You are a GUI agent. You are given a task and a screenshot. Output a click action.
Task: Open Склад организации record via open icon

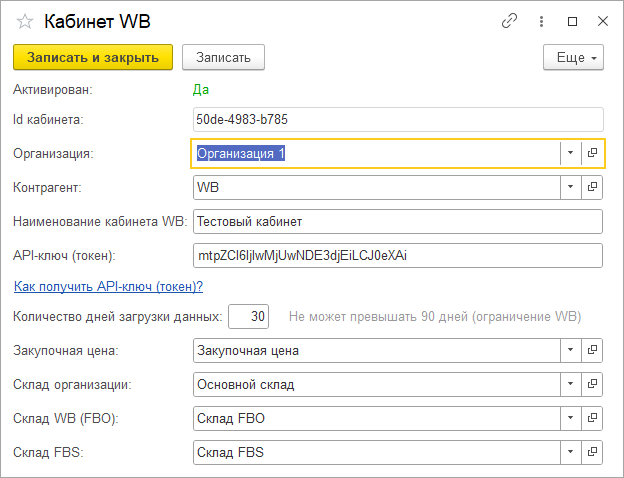coord(592,384)
